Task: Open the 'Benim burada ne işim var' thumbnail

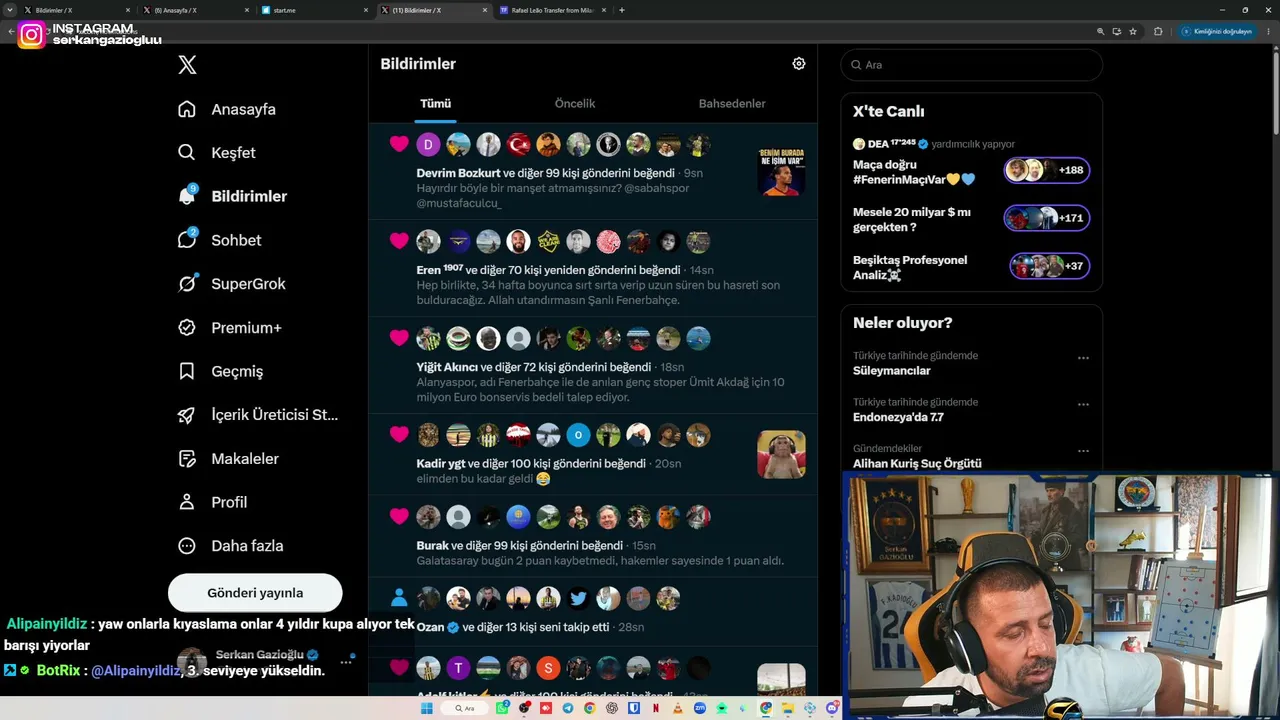Action: (x=782, y=171)
